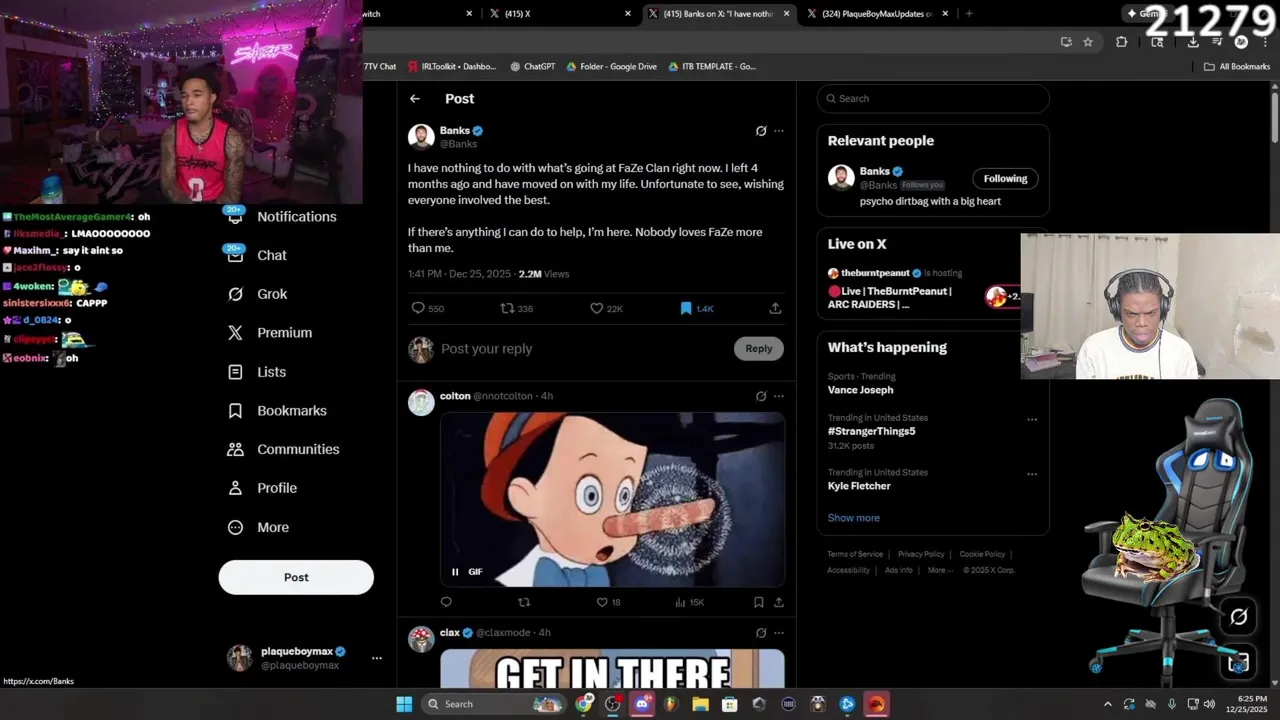The width and height of the screenshot is (1280, 720).
Task: Open Lists in the sidebar
Action: click(271, 372)
